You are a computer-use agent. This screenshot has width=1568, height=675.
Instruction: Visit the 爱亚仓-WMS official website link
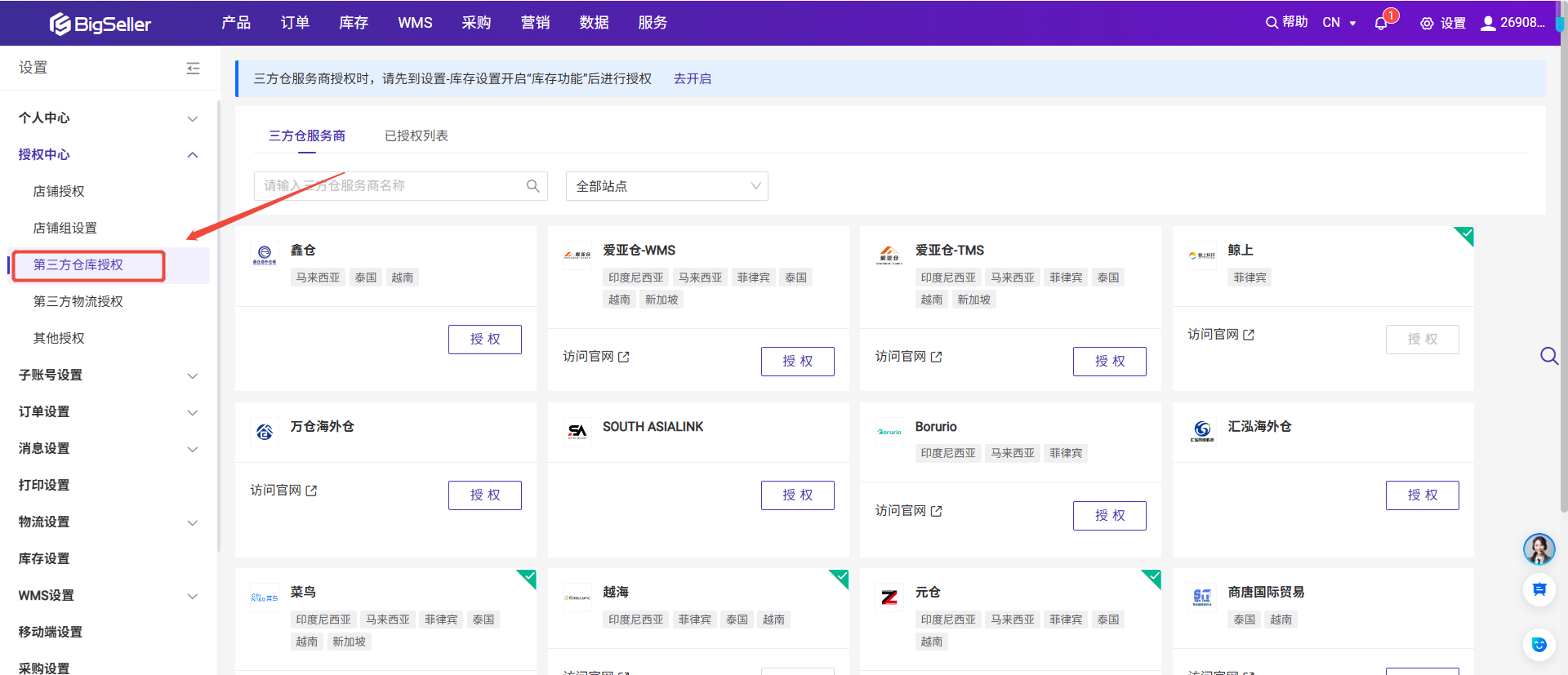click(x=595, y=357)
